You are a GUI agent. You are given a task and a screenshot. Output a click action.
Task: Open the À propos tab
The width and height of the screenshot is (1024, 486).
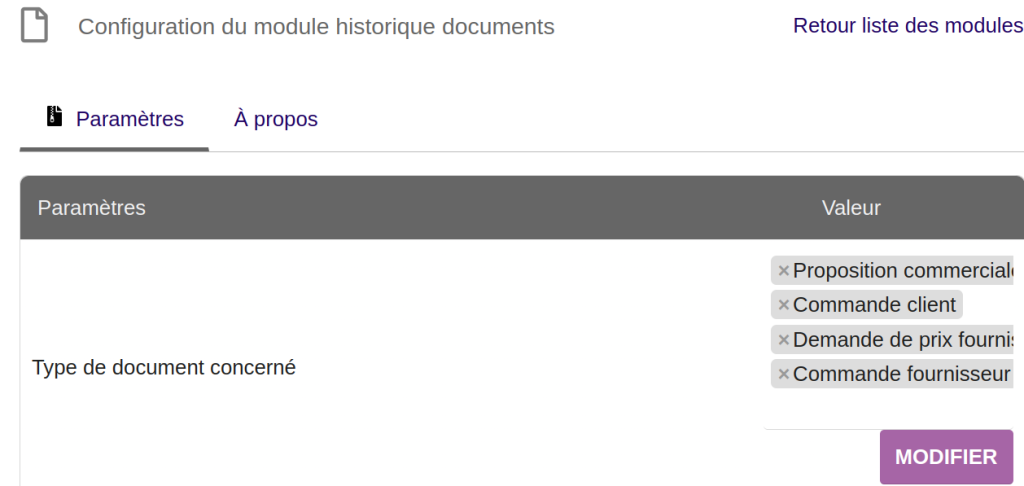click(275, 119)
